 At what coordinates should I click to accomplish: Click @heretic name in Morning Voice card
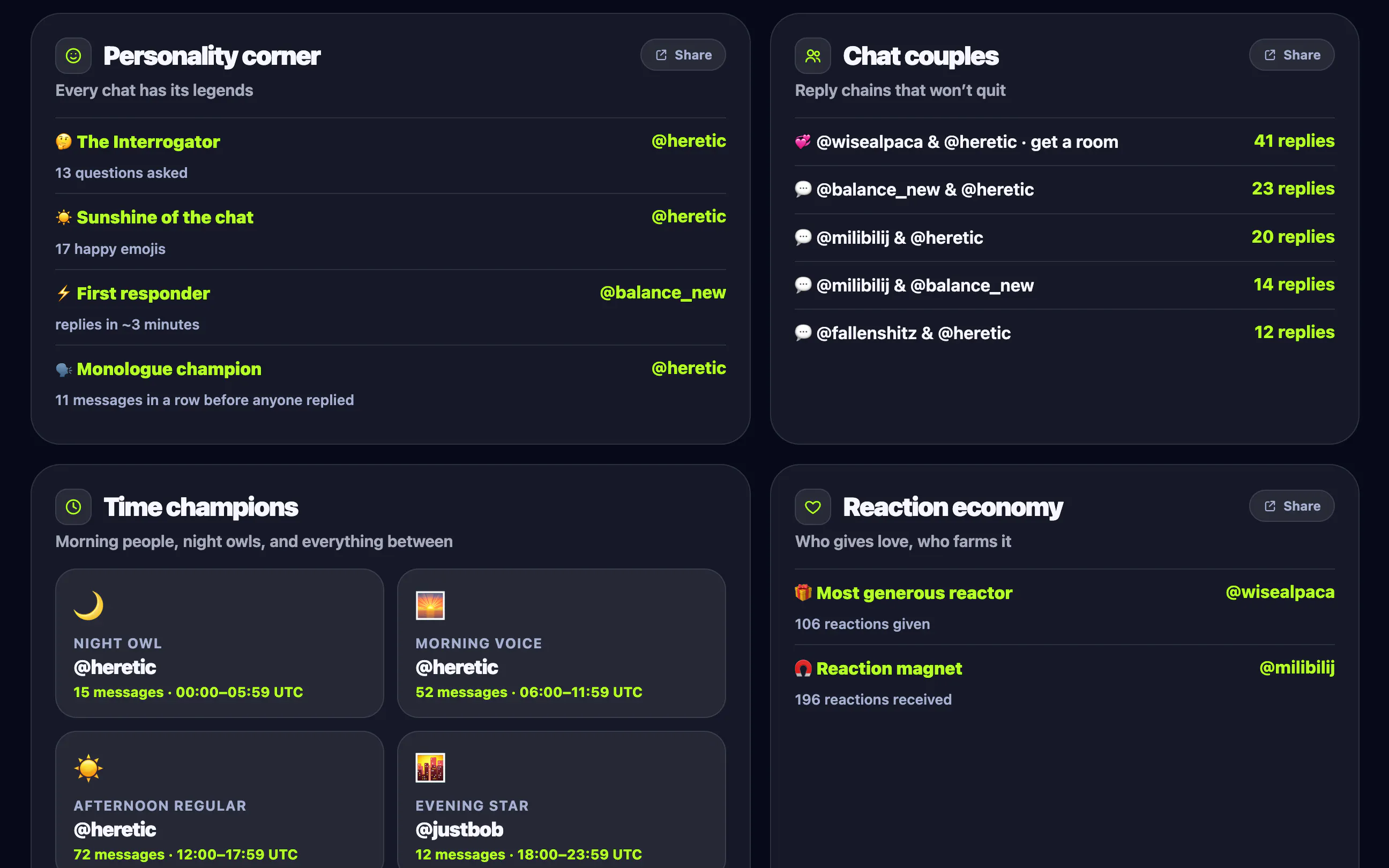click(457, 667)
